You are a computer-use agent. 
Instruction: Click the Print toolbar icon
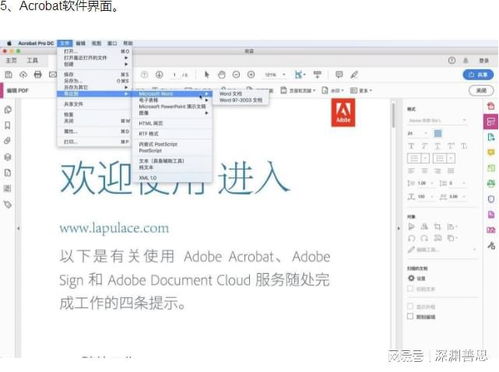pos(38,75)
